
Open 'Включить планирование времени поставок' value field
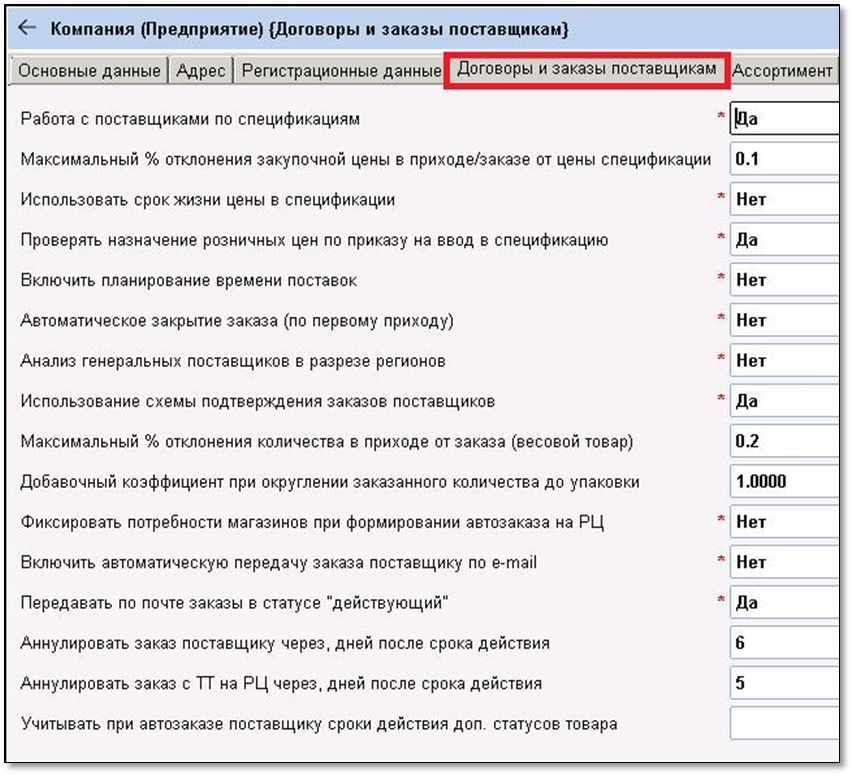[784, 280]
